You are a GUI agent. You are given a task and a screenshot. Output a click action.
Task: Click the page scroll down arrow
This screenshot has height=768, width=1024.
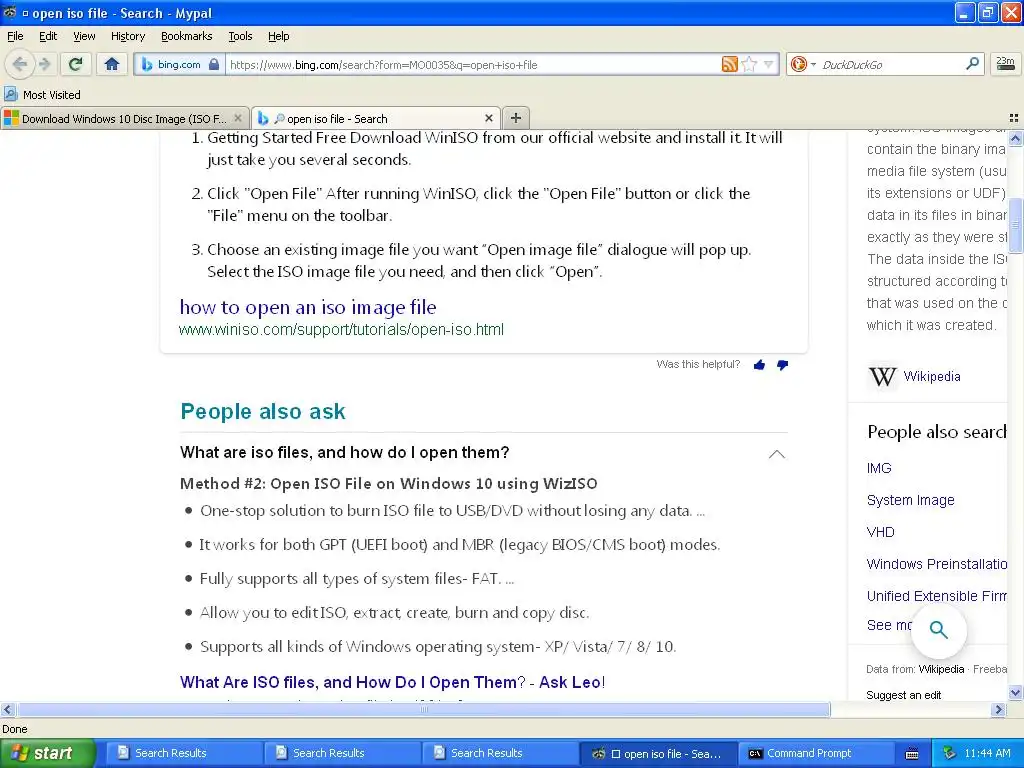(1015, 692)
